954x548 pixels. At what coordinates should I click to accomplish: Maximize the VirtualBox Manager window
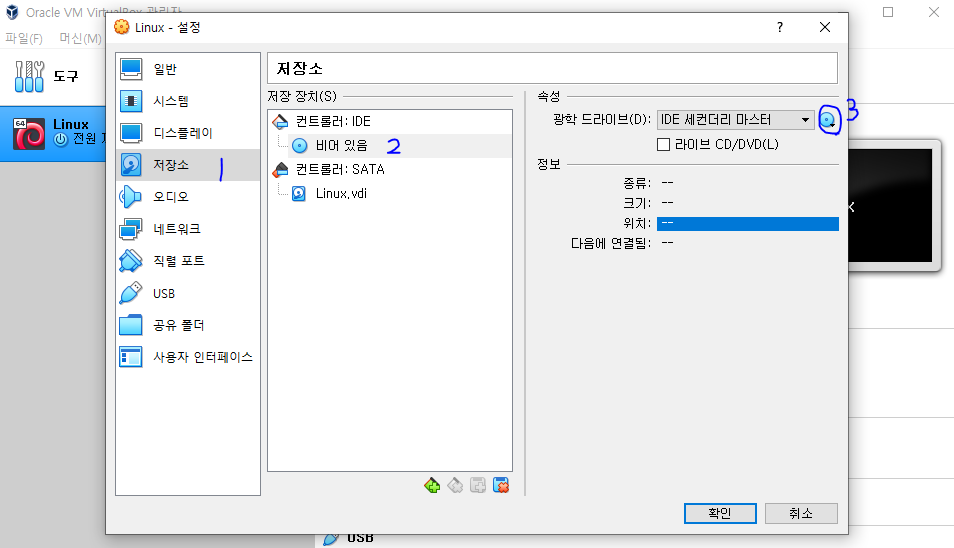pyautogui.click(x=888, y=12)
